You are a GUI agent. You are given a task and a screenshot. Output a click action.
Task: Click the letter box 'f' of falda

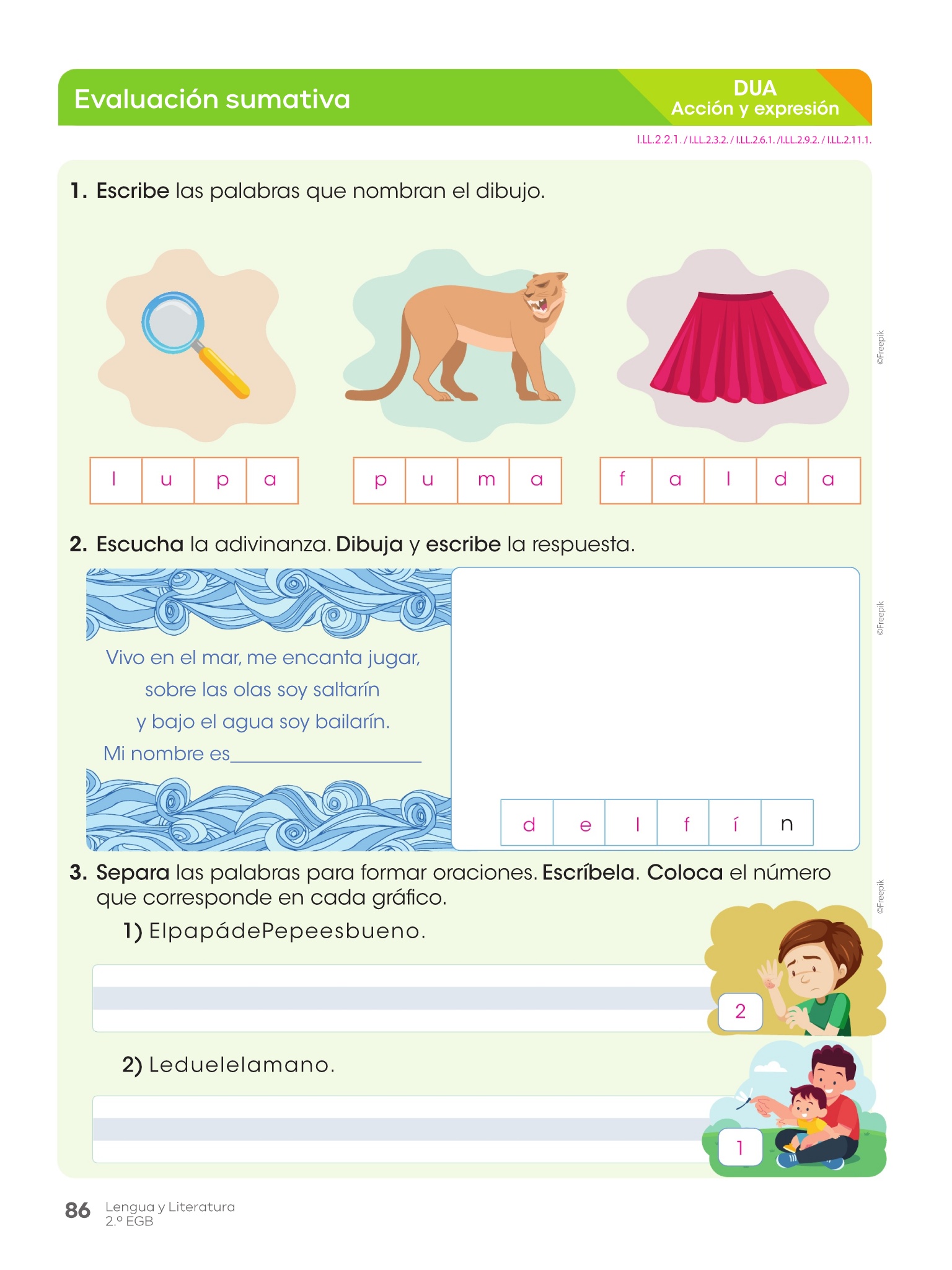click(x=626, y=481)
